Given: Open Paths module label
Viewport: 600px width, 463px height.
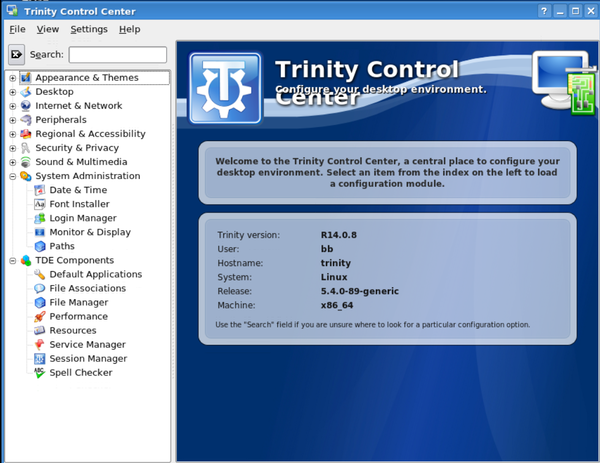Looking at the screenshot, I should pyautogui.click(x=62, y=246).
